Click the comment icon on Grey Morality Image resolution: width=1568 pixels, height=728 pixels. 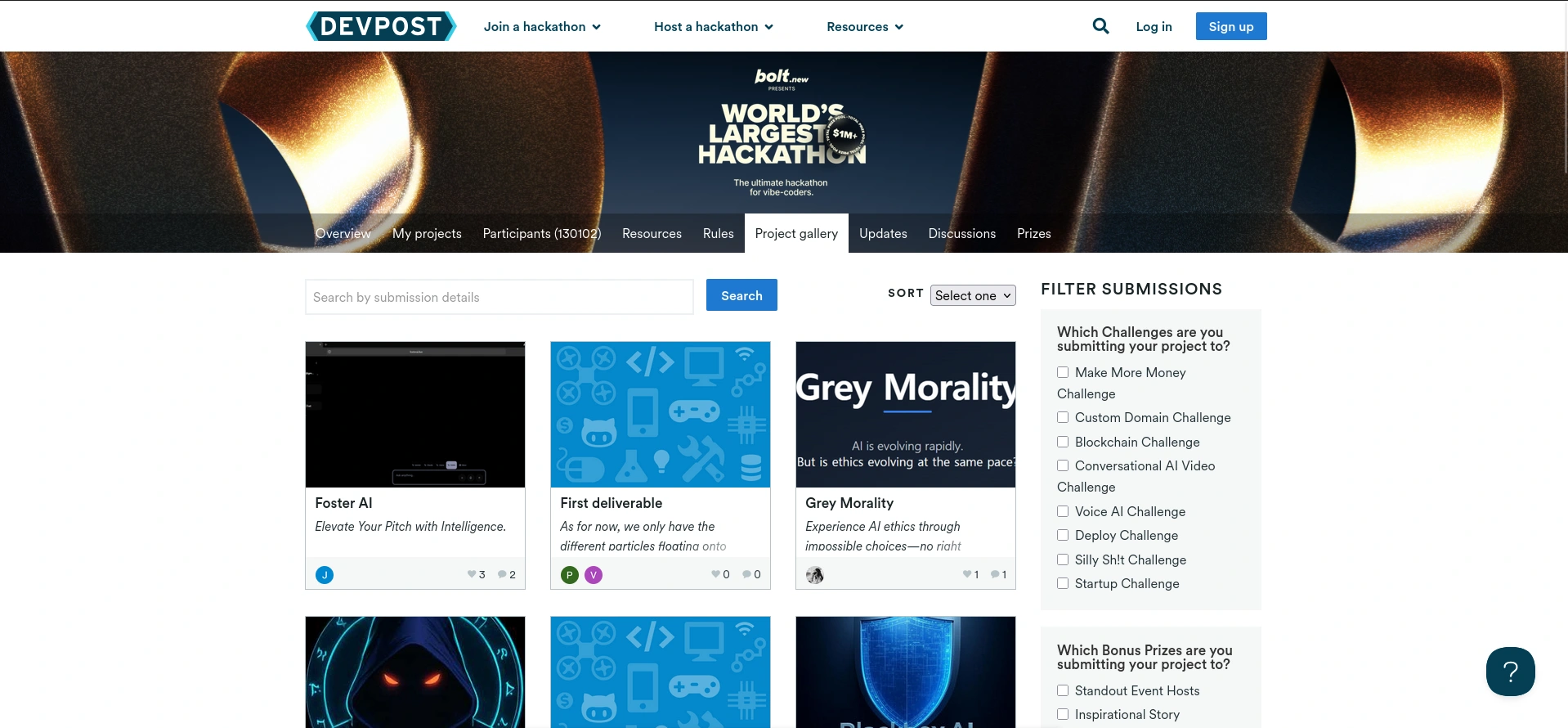995,574
